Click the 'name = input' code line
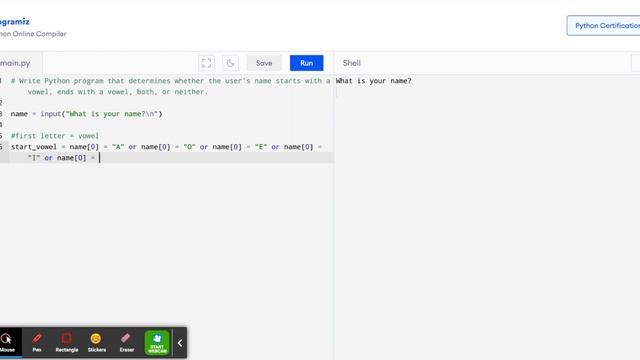Viewport: 640px width, 360px height. (x=87, y=114)
